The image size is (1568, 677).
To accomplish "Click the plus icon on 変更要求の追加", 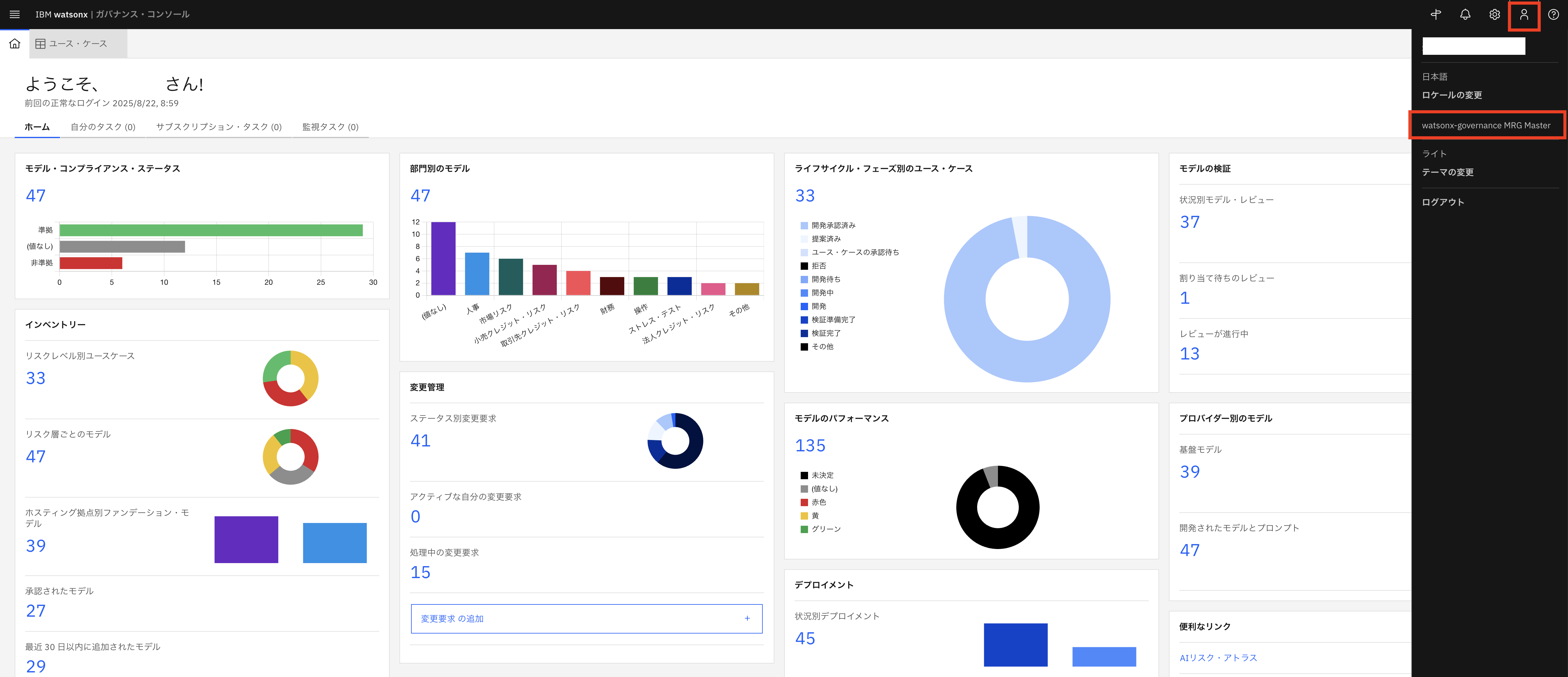I will point(747,619).
